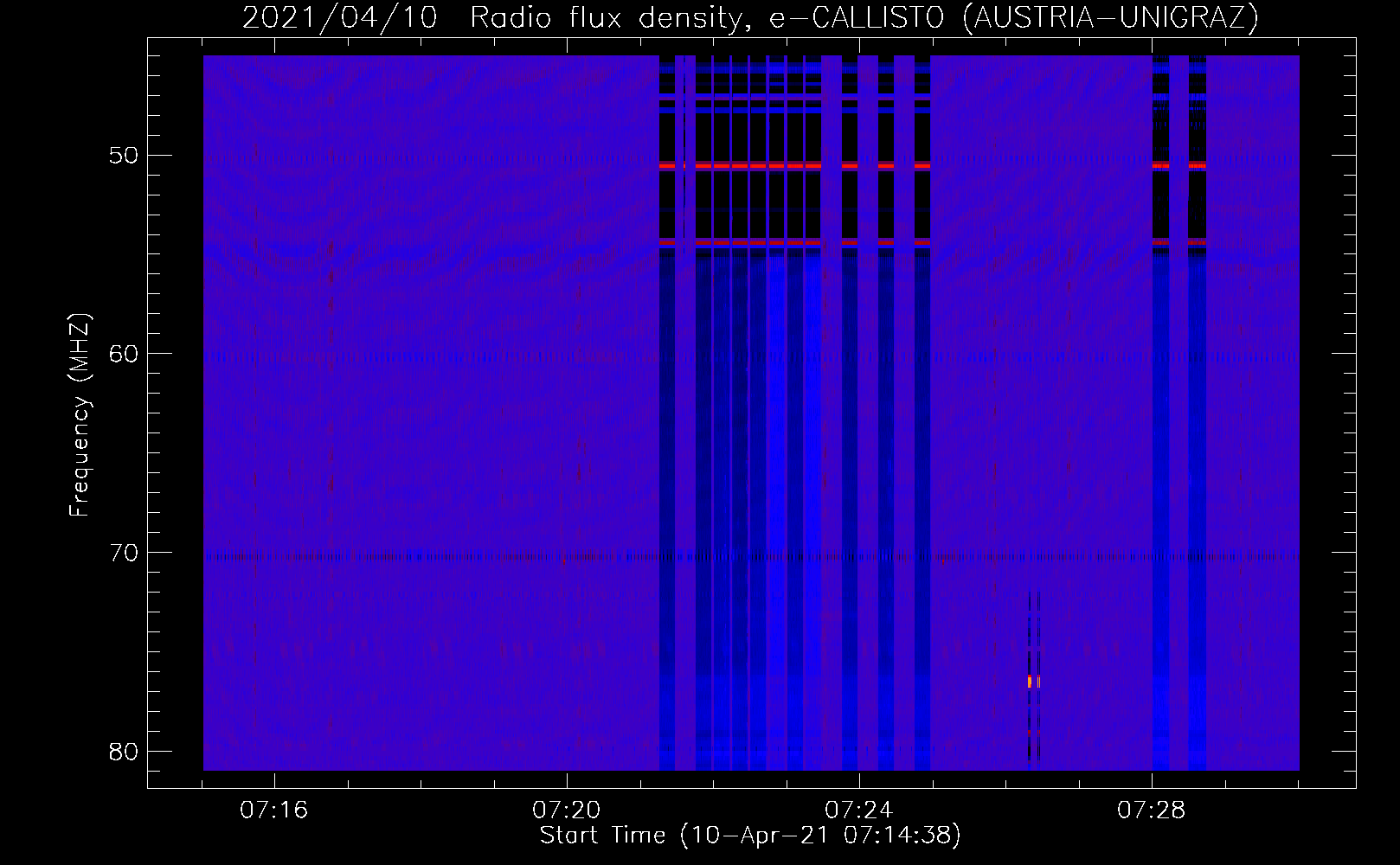The height and width of the screenshot is (865, 1400).
Task: Click the Frequency (MHZ) axis label
Action: pos(80,415)
